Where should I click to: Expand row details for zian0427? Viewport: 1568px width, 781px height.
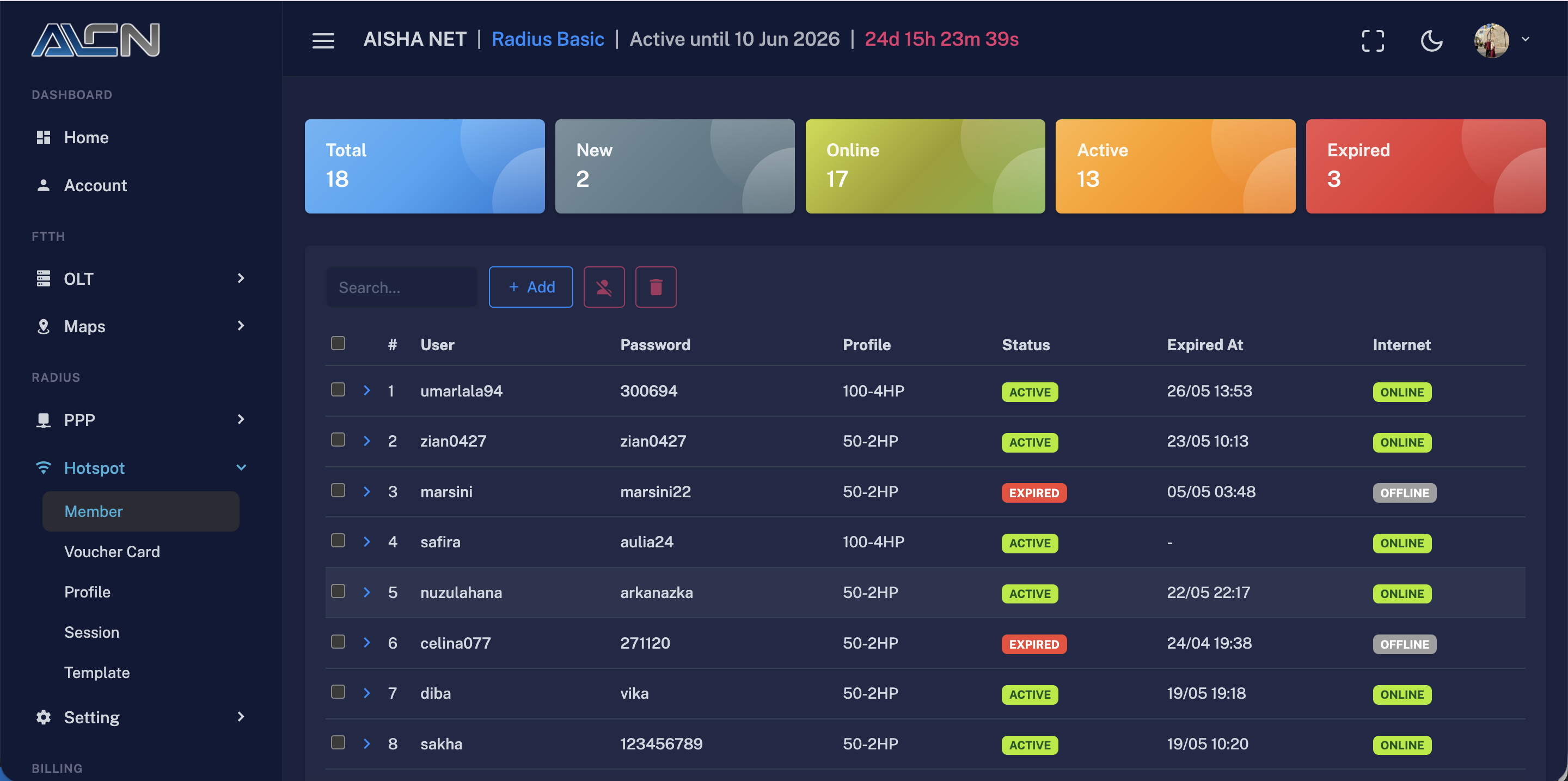pos(366,441)
